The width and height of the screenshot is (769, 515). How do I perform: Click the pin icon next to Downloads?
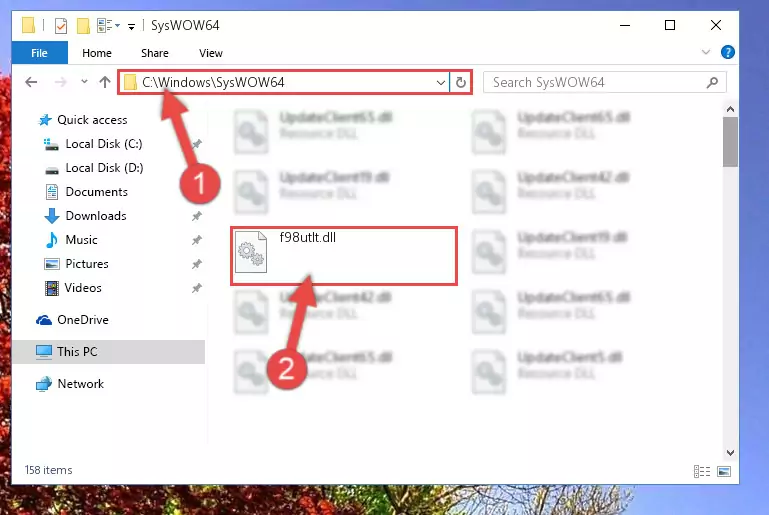point(197,216)
